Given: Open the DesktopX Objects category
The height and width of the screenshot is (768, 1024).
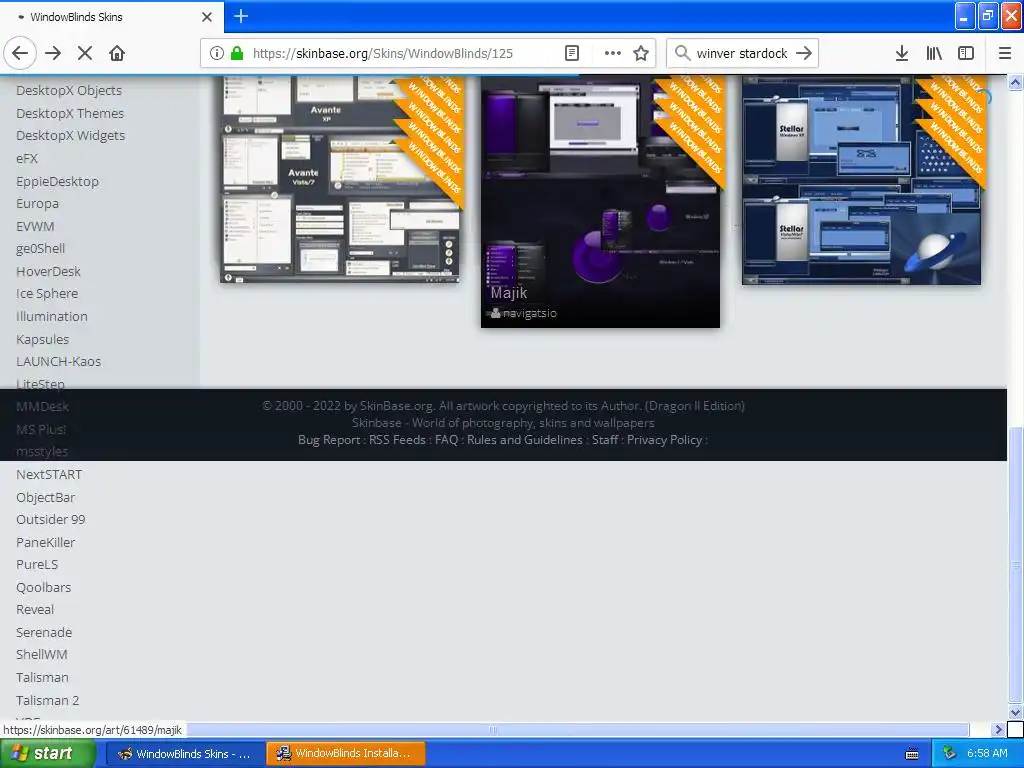Looking at the screenshot, I should (x=69, y=91).
